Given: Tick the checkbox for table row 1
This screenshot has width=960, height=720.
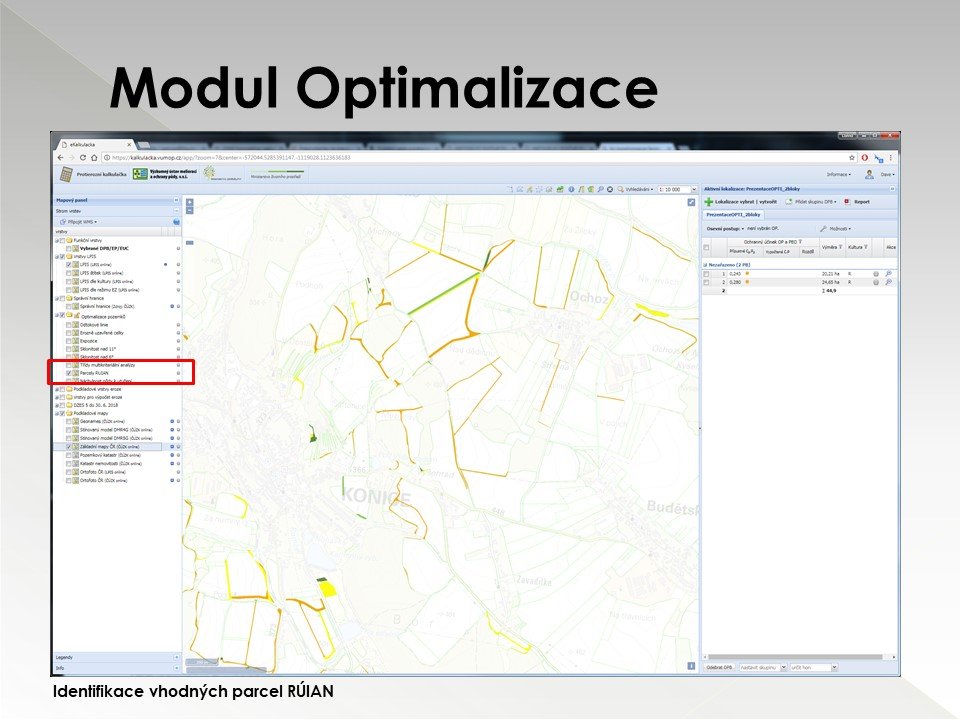Looking at the screenshot, I should [x=706, y=272].
